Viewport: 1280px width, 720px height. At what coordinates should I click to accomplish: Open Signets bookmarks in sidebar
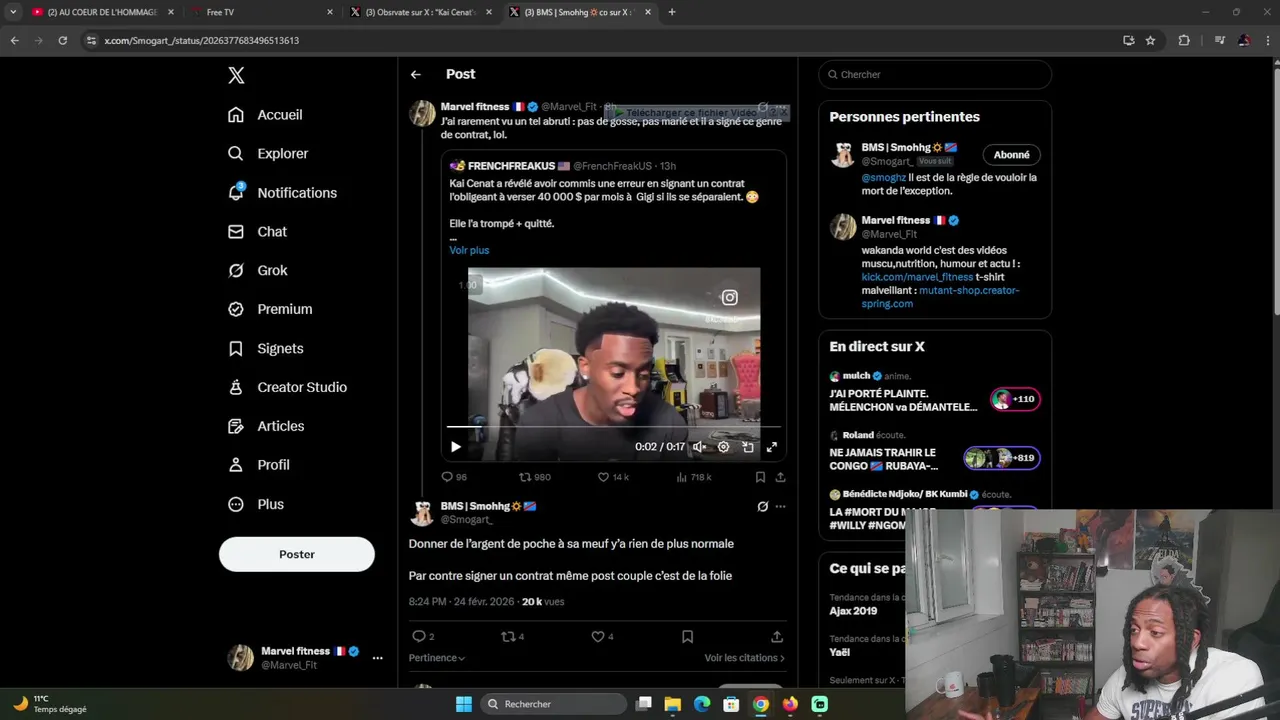coord(265,349)
